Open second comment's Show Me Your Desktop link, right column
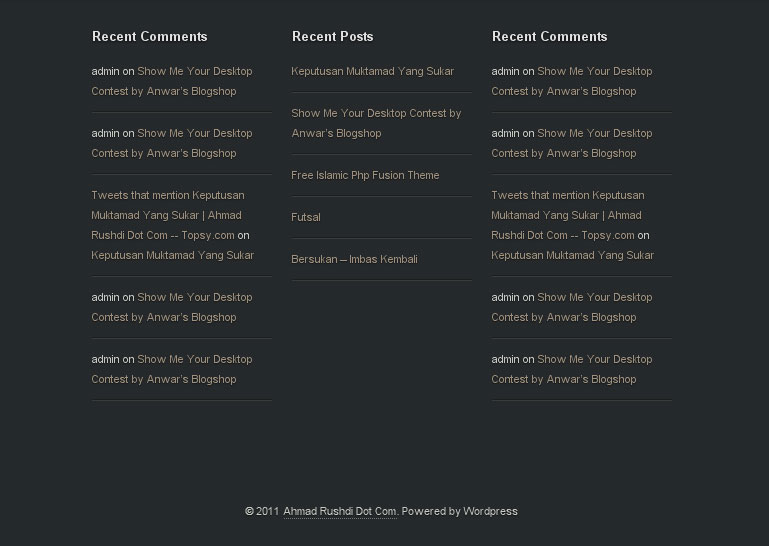The height and width of the screenshot is (546, 769). tap(572, 143)
